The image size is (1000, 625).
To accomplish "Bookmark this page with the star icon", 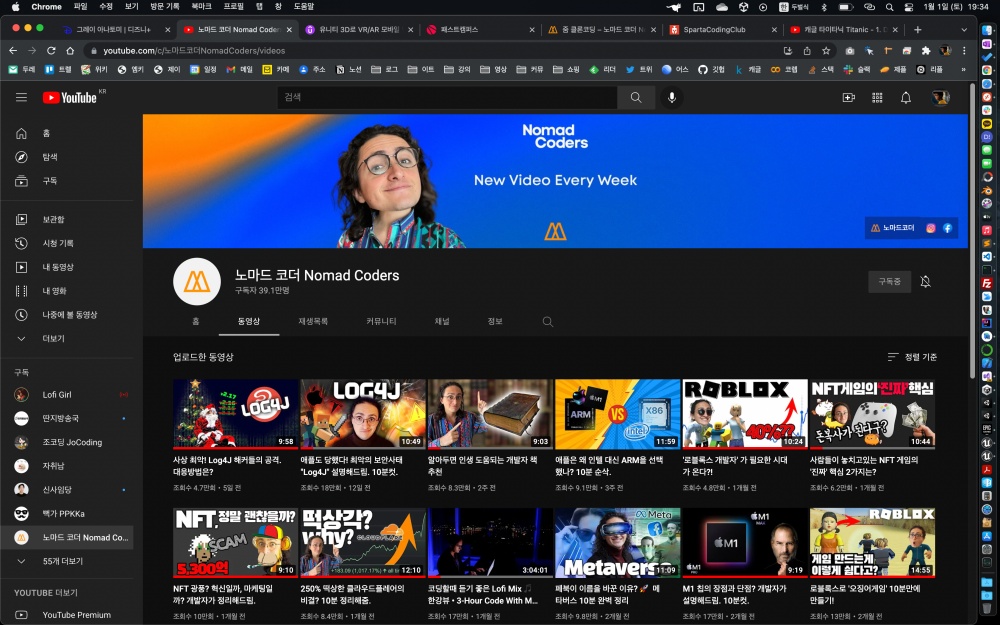I will (826, 50).
